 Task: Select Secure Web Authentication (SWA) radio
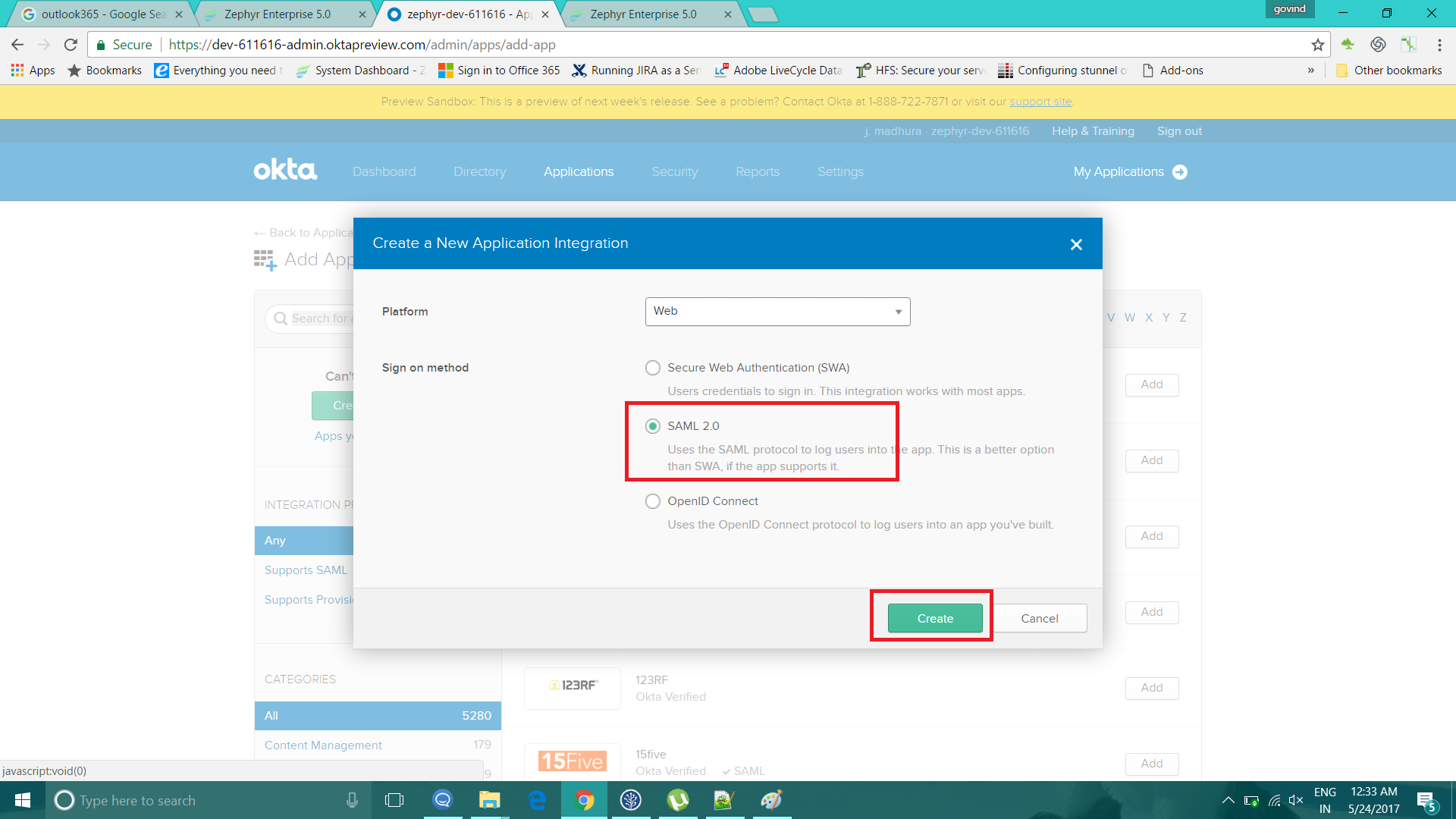[x=652, y=368]
